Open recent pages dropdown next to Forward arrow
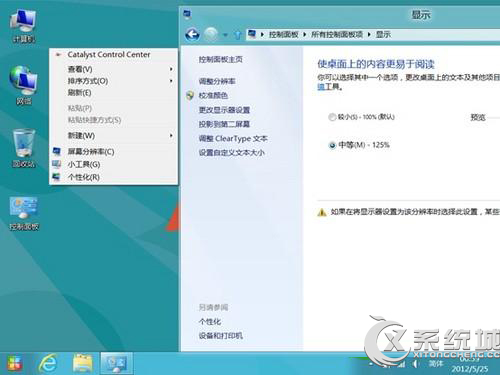Viewport: 500px width, 375px height. click(225, 35)
